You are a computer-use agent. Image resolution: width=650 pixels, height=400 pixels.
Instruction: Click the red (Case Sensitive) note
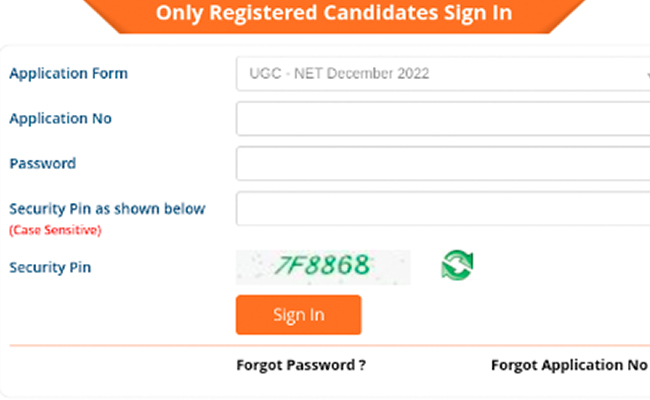55,230
